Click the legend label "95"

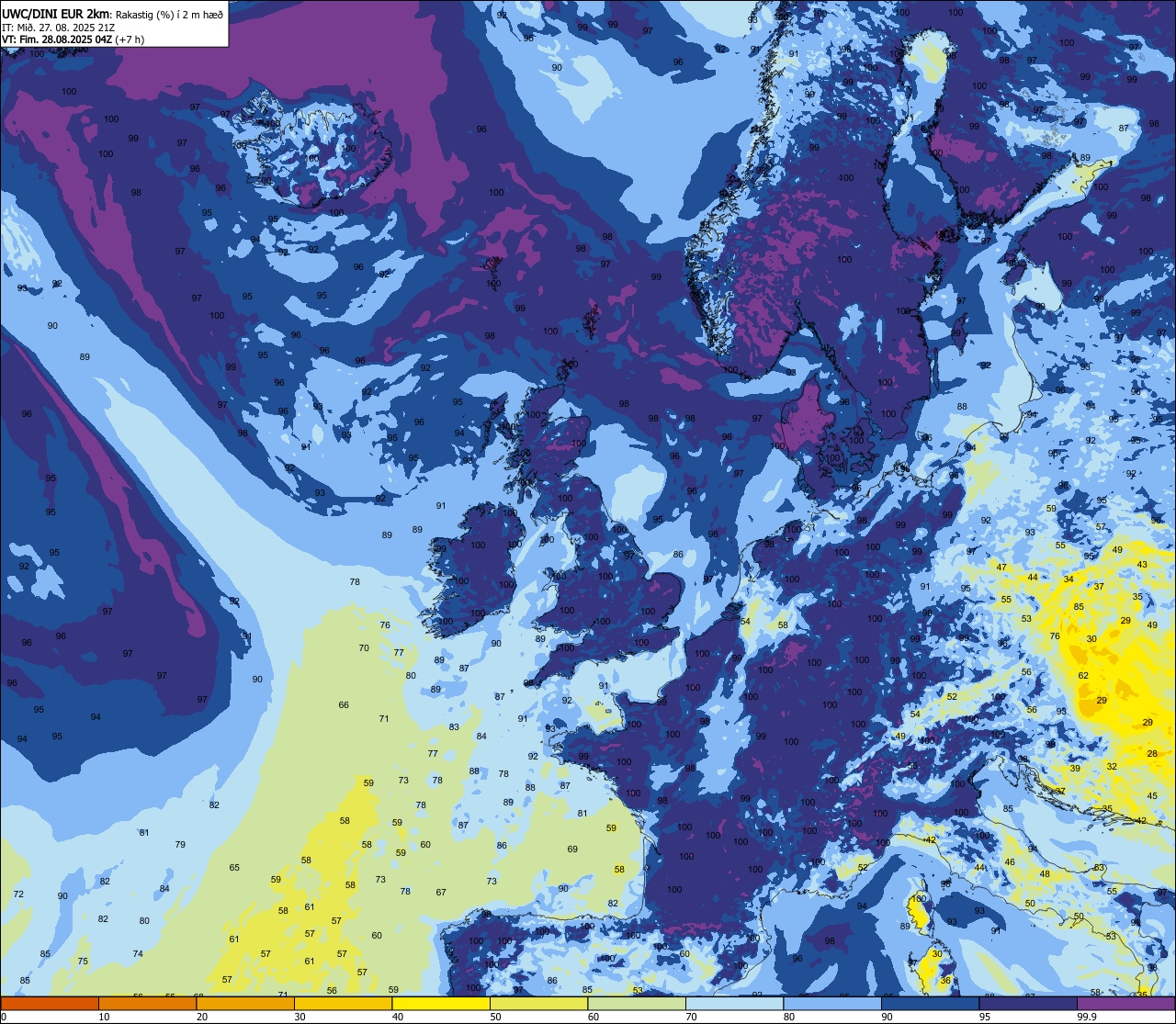pos(987,1017)
